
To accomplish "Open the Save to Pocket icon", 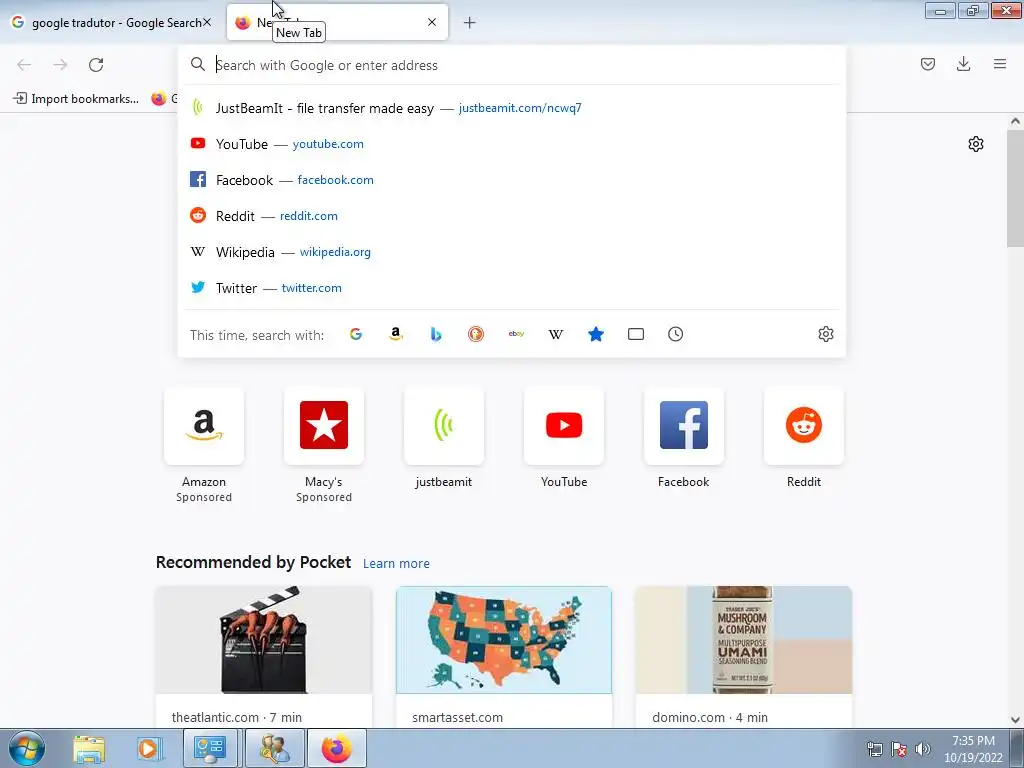I will 927,64.
